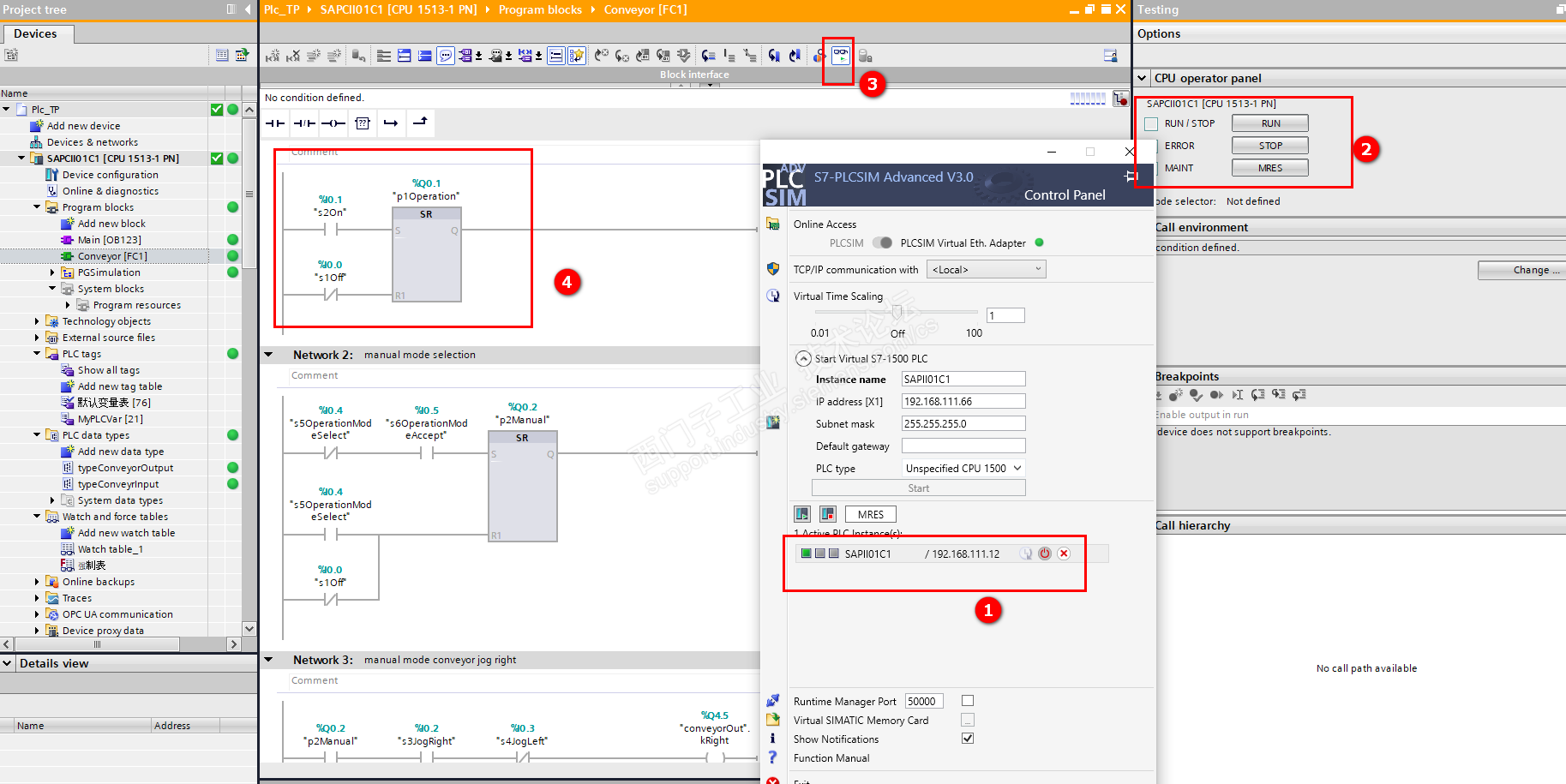Click the shield icon beside TCP/IP communication
The height and width of the screenshot is (784, 1566).
pyautogui.click(x=773, y=269)
